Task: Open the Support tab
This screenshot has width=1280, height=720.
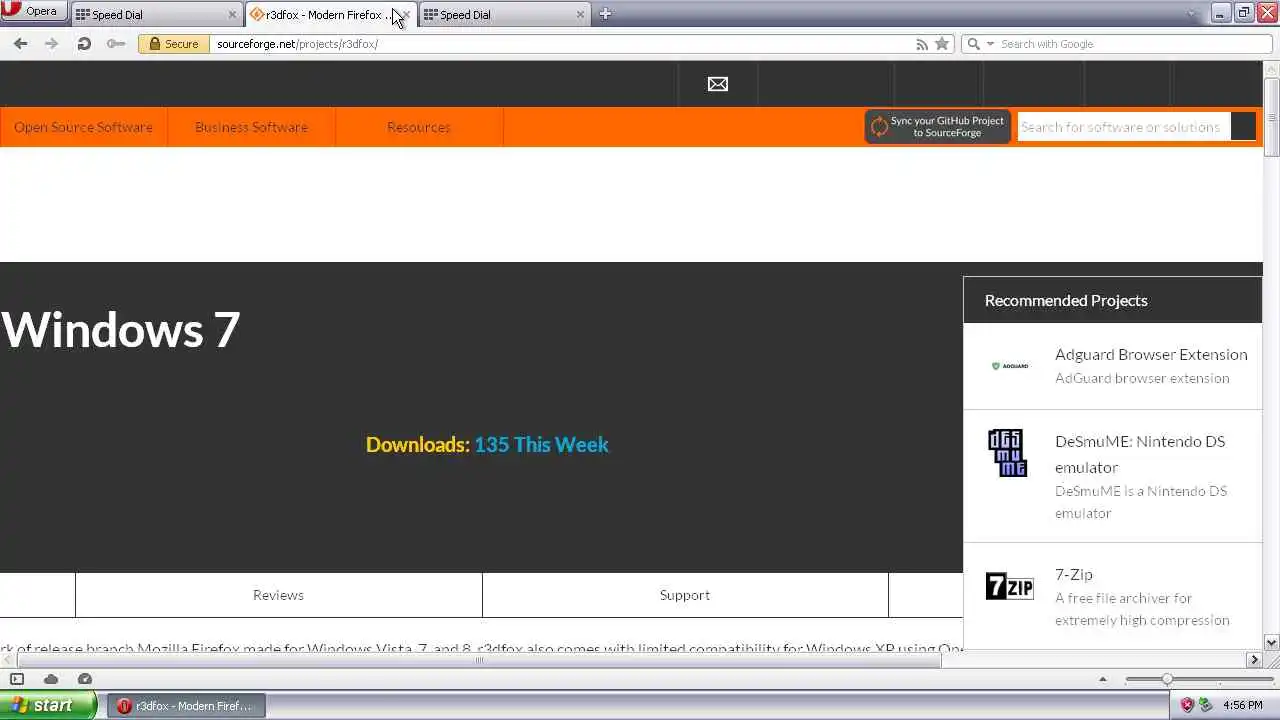Action: [685, 595]
